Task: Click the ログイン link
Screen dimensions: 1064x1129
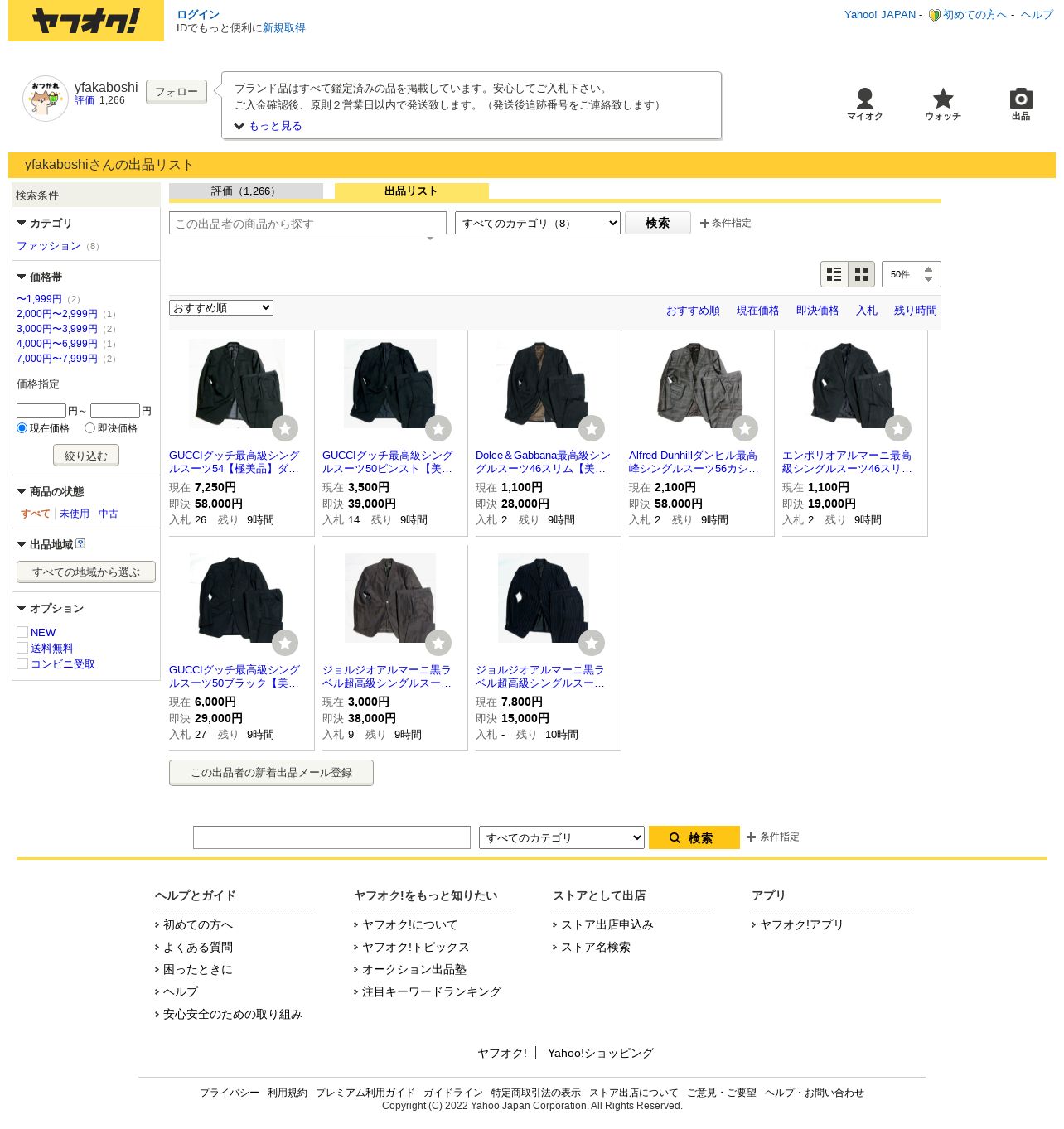Action: point(198,15)
